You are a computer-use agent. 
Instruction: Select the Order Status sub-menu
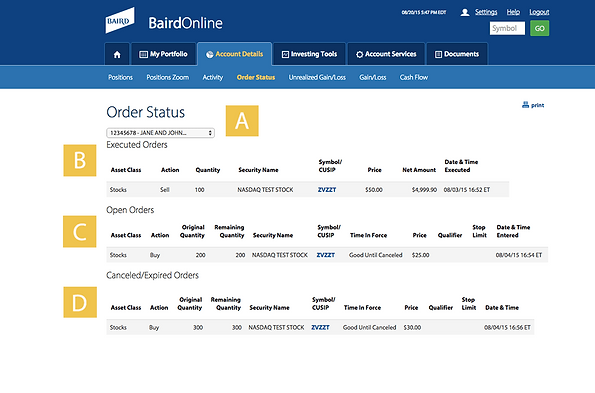(x=256, y=77)
